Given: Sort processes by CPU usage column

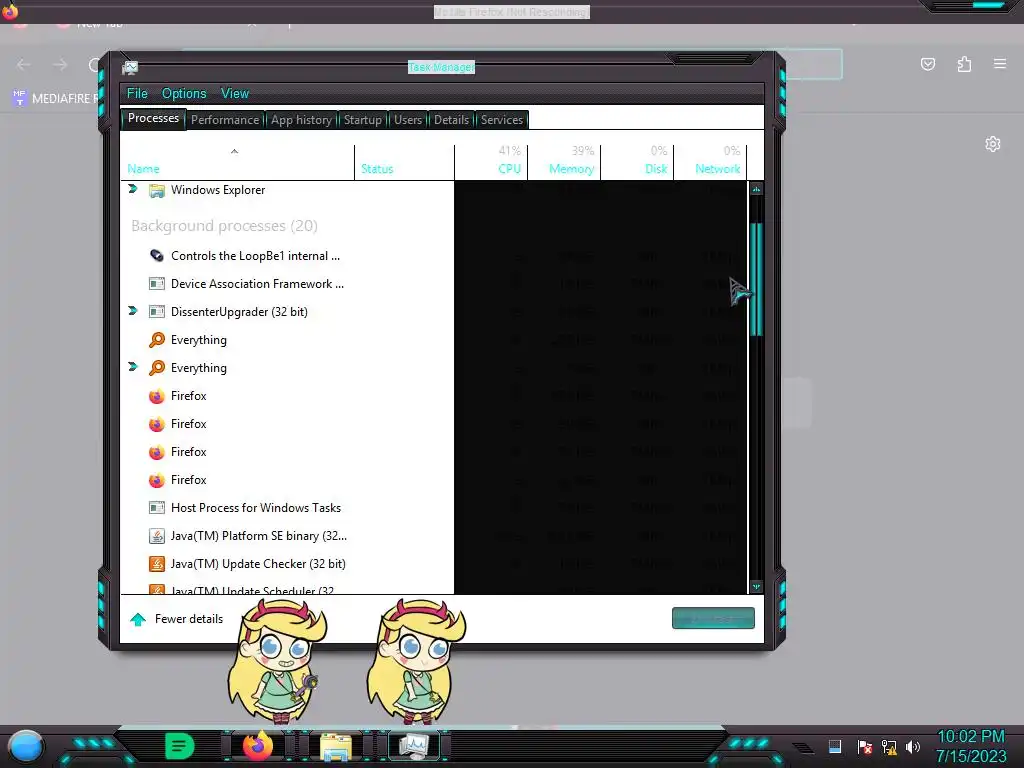Looking at the screenshot, I should pos(491,162).
